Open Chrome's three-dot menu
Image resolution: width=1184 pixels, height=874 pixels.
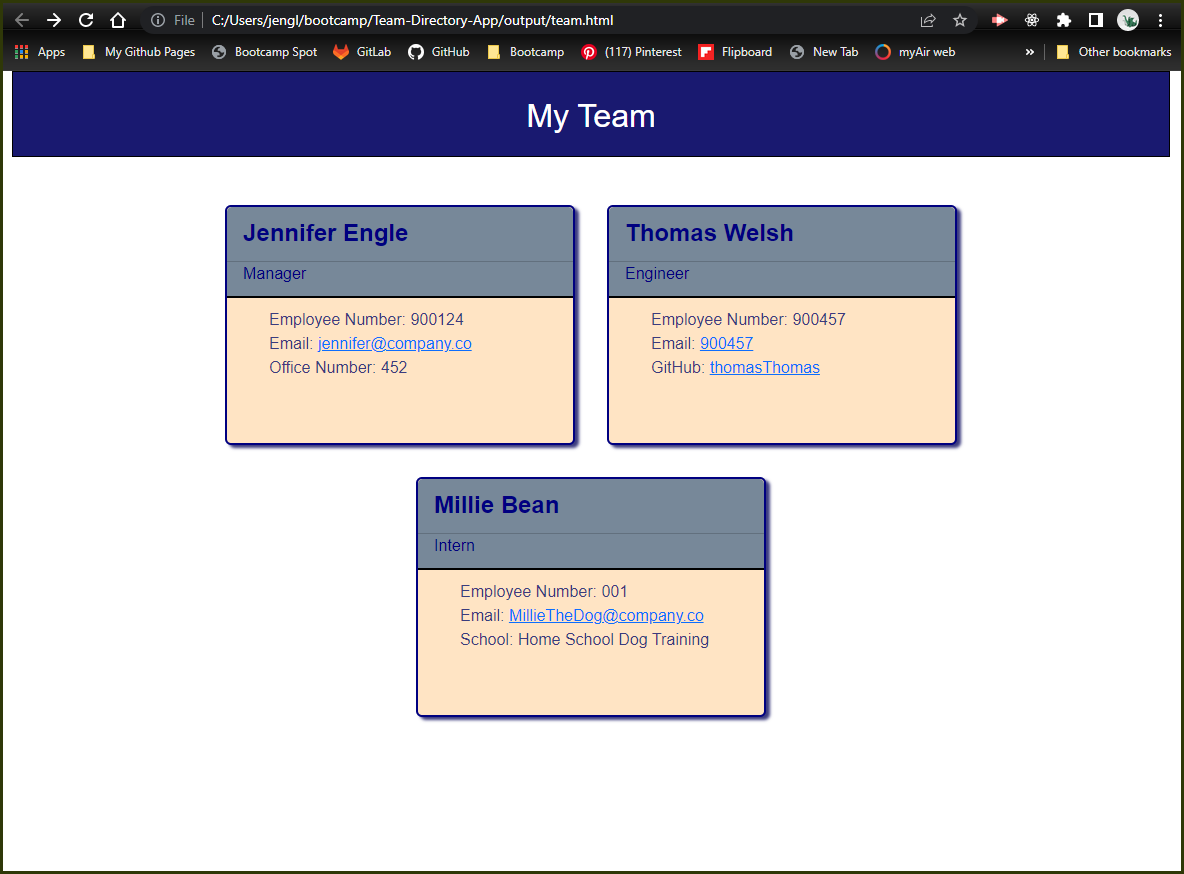pyautogui.click(x=1160, y=19)
